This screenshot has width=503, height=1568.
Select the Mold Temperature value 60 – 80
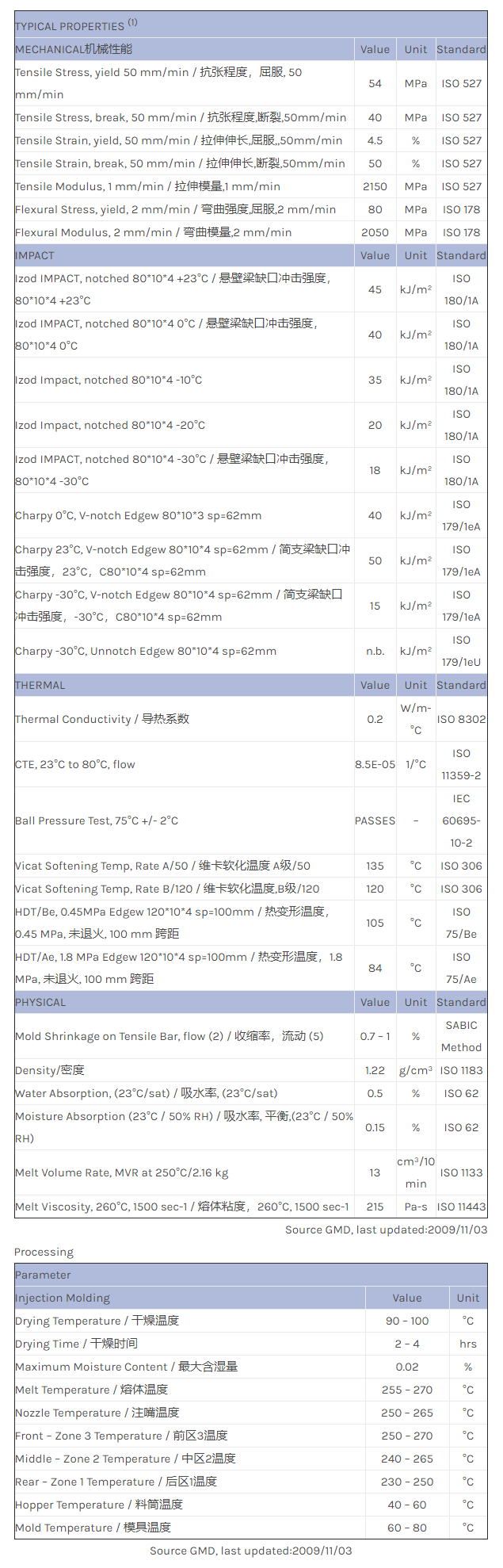pyautogui.click(x=407, y=1528)
